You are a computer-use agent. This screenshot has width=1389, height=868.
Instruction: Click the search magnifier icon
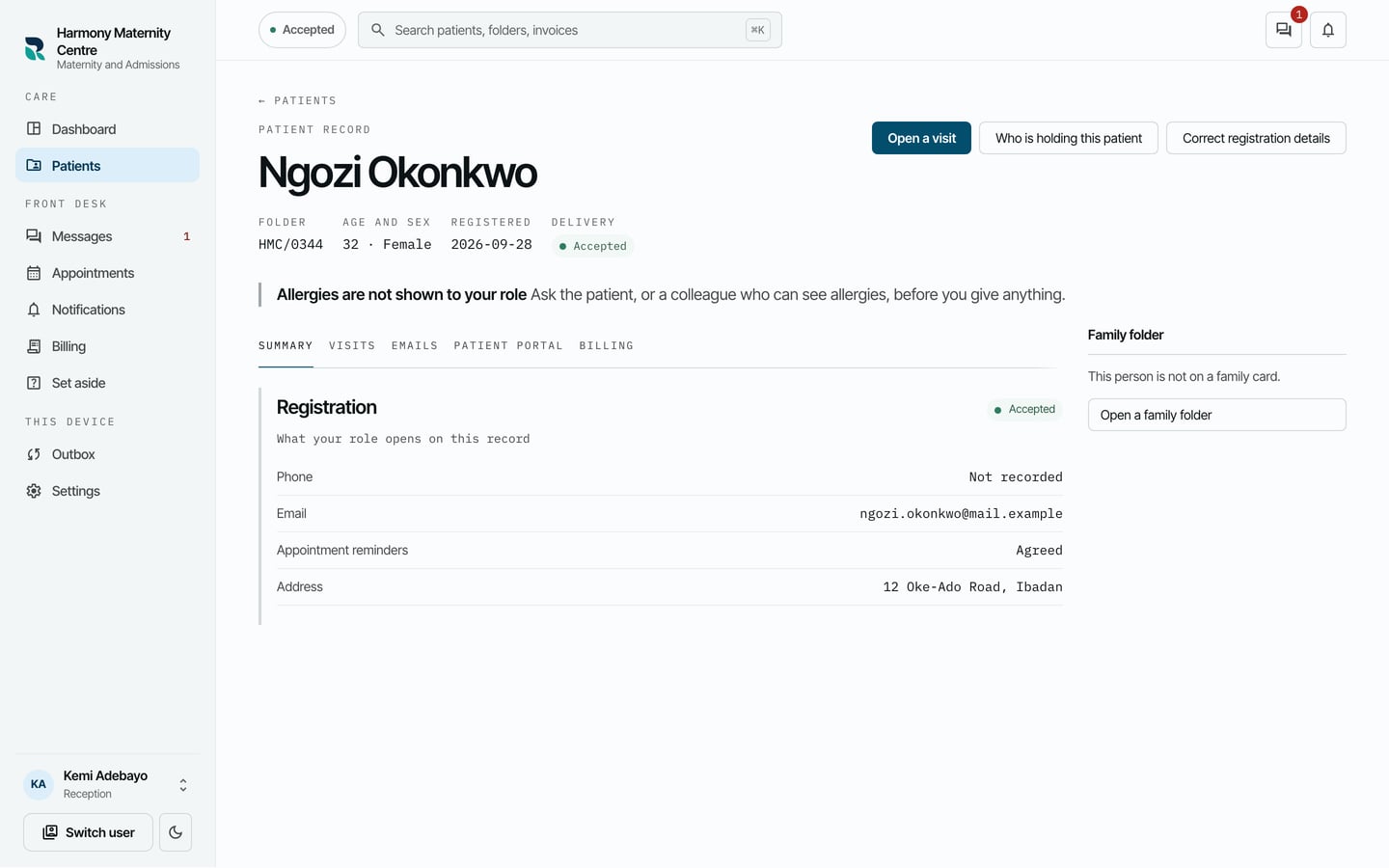[x=378, y=30]
